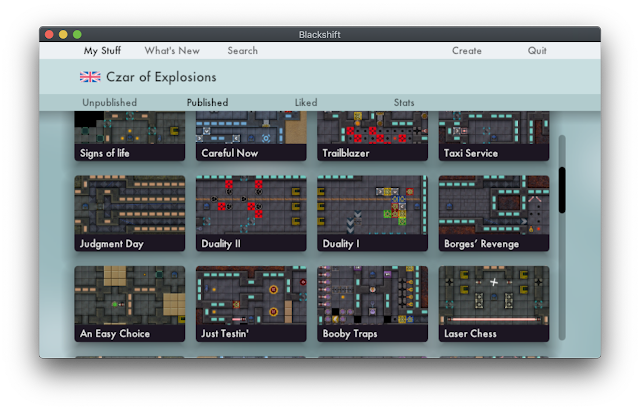Image resolution: width=640 pixels, height=410 pixels.
Task: Open the Duality I level
Action: coord(372,213)
